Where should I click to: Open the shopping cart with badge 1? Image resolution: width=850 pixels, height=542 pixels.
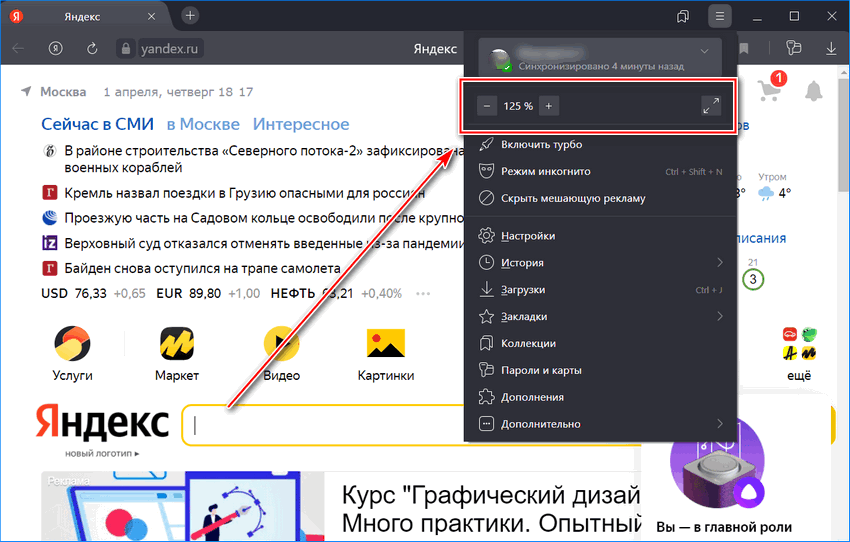pyautogui.click(x=771, y=88)
